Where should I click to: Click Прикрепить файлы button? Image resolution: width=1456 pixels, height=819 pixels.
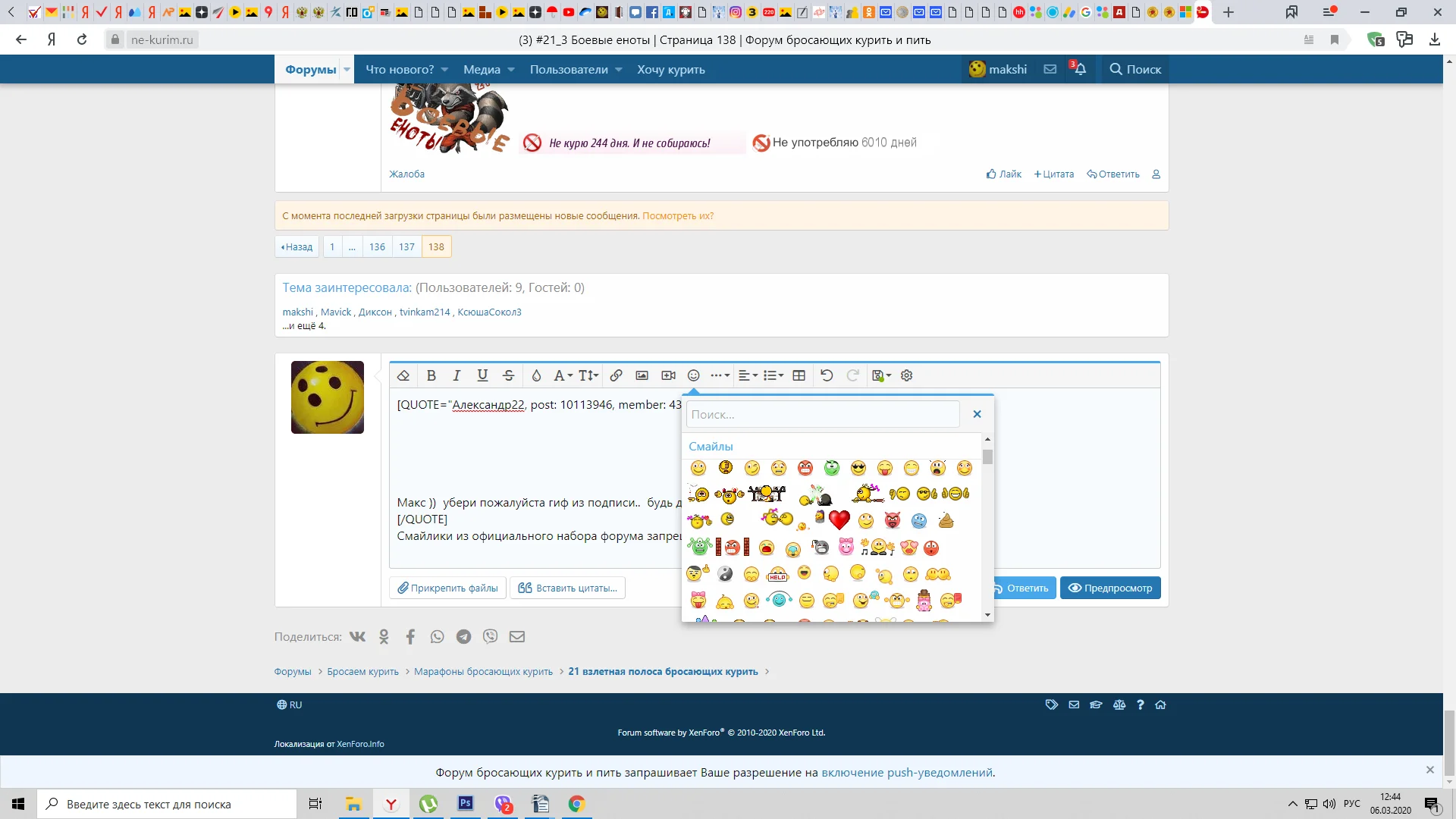[447, 588]
